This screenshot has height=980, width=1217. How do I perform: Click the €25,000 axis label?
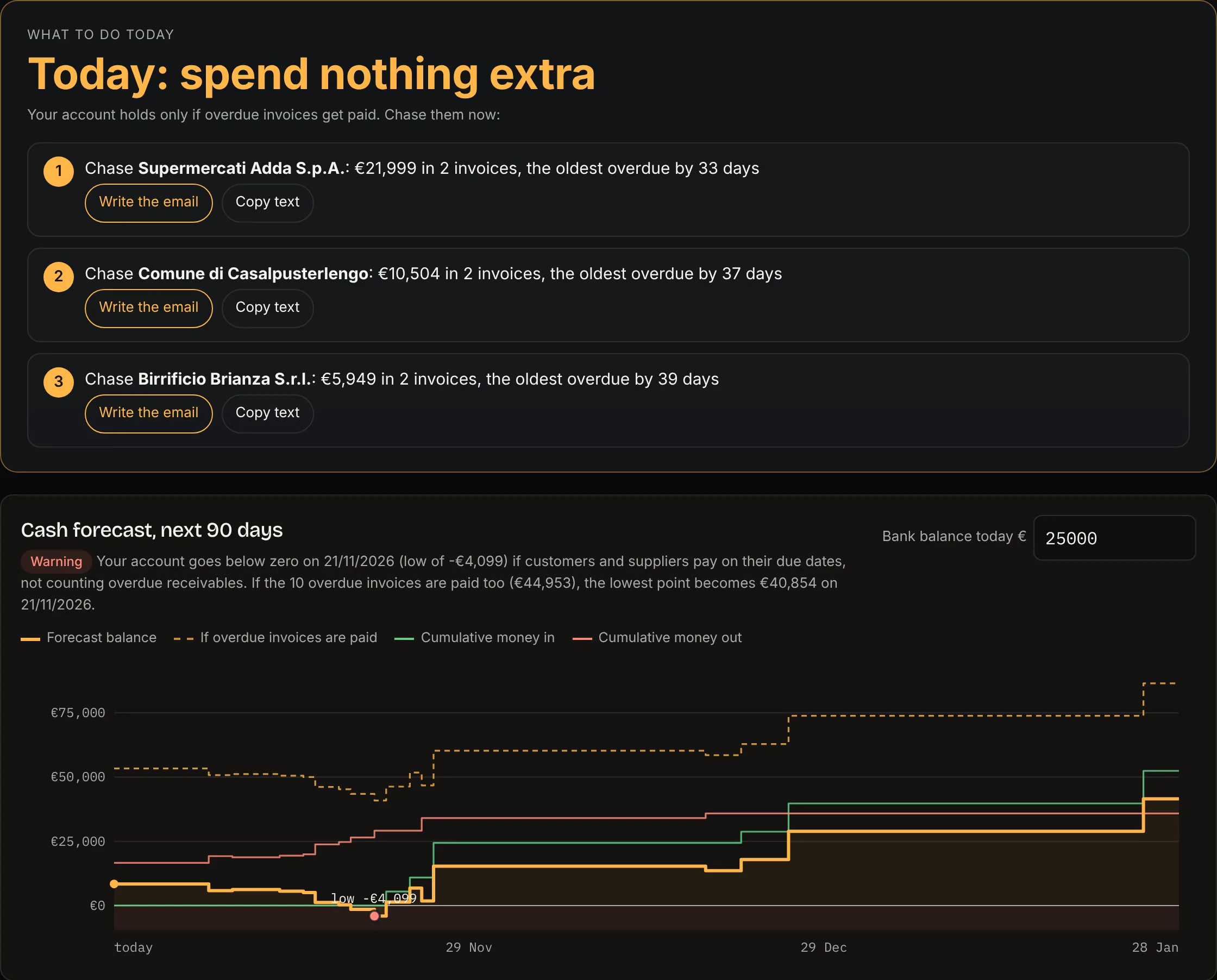click(78, 841)
